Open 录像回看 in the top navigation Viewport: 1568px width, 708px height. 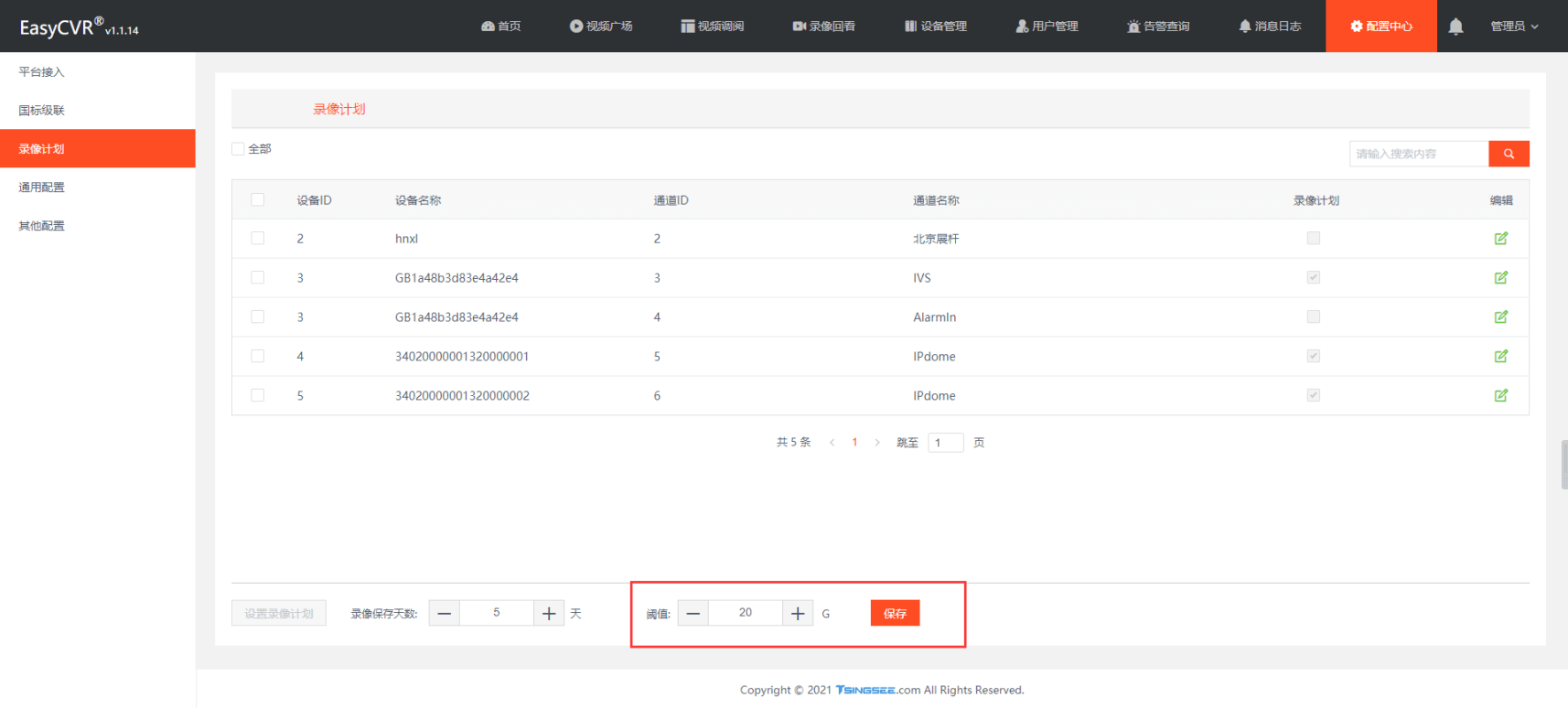824,27
